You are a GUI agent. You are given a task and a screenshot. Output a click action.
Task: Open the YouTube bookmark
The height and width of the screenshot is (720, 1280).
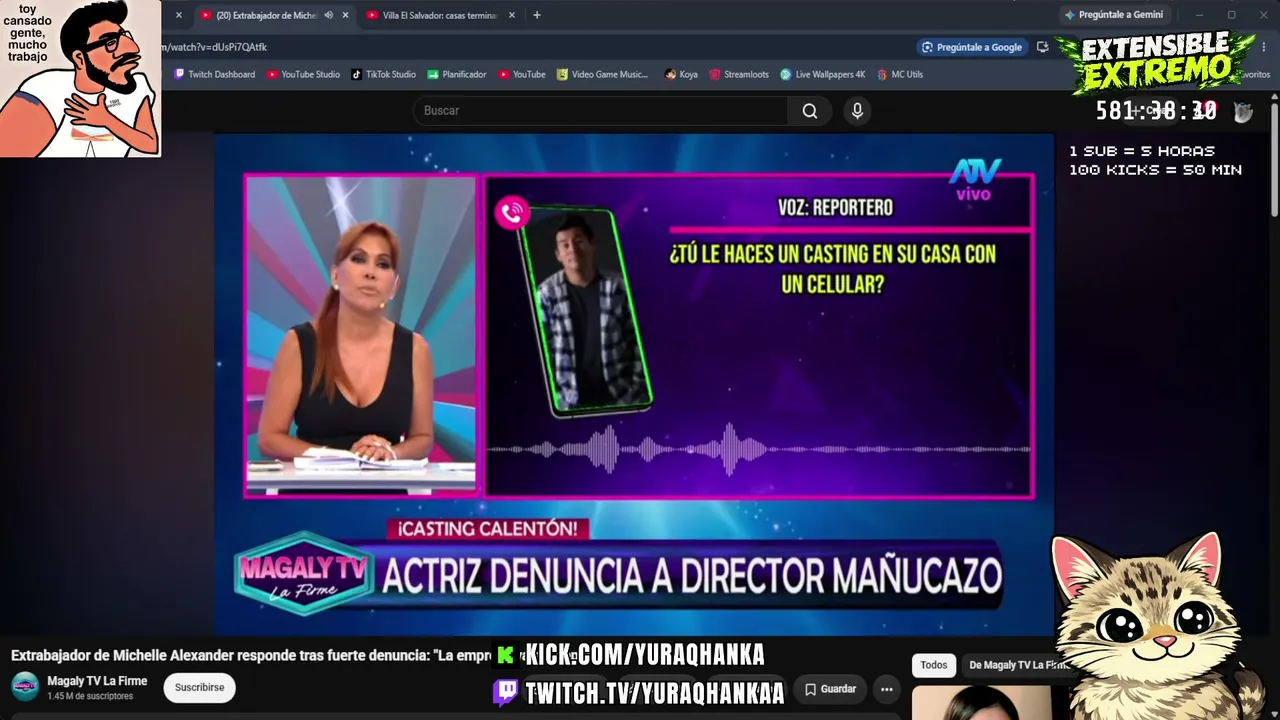(521, 74)
